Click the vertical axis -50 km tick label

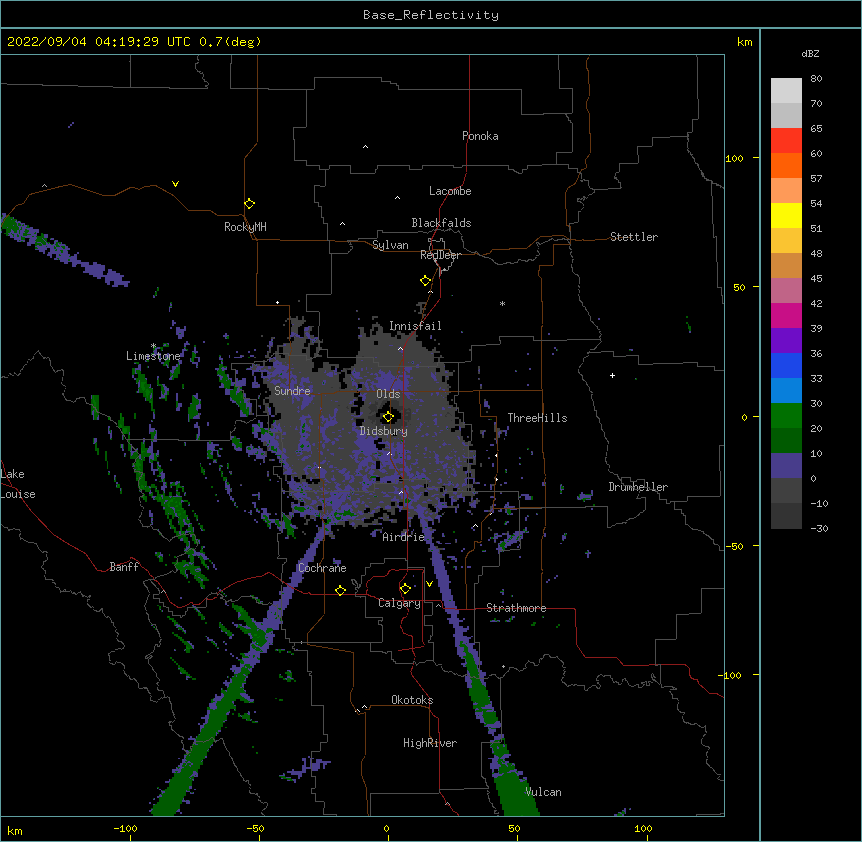(x=734, y=546)
